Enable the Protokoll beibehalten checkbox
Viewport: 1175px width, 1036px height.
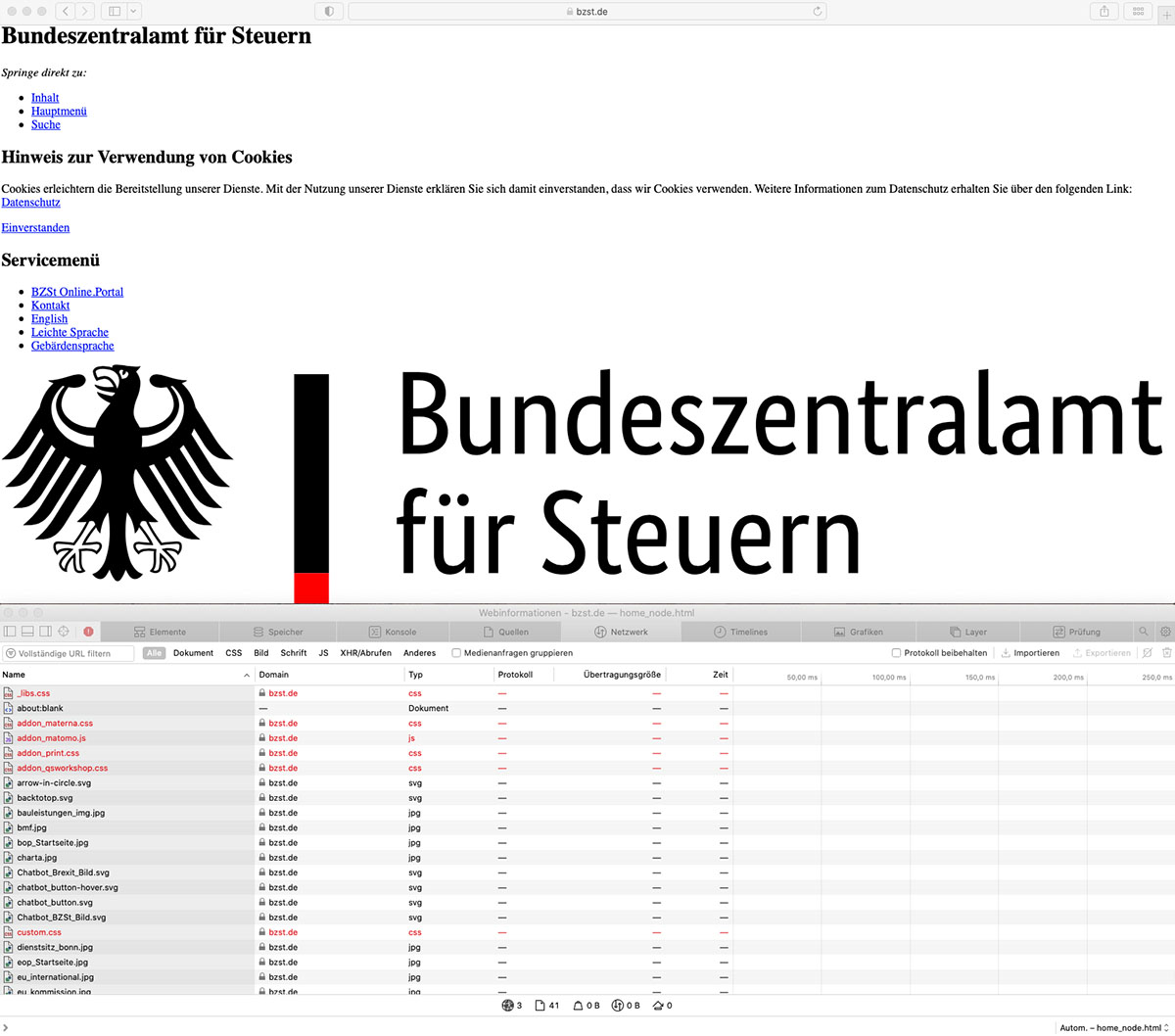click(897, 652)
